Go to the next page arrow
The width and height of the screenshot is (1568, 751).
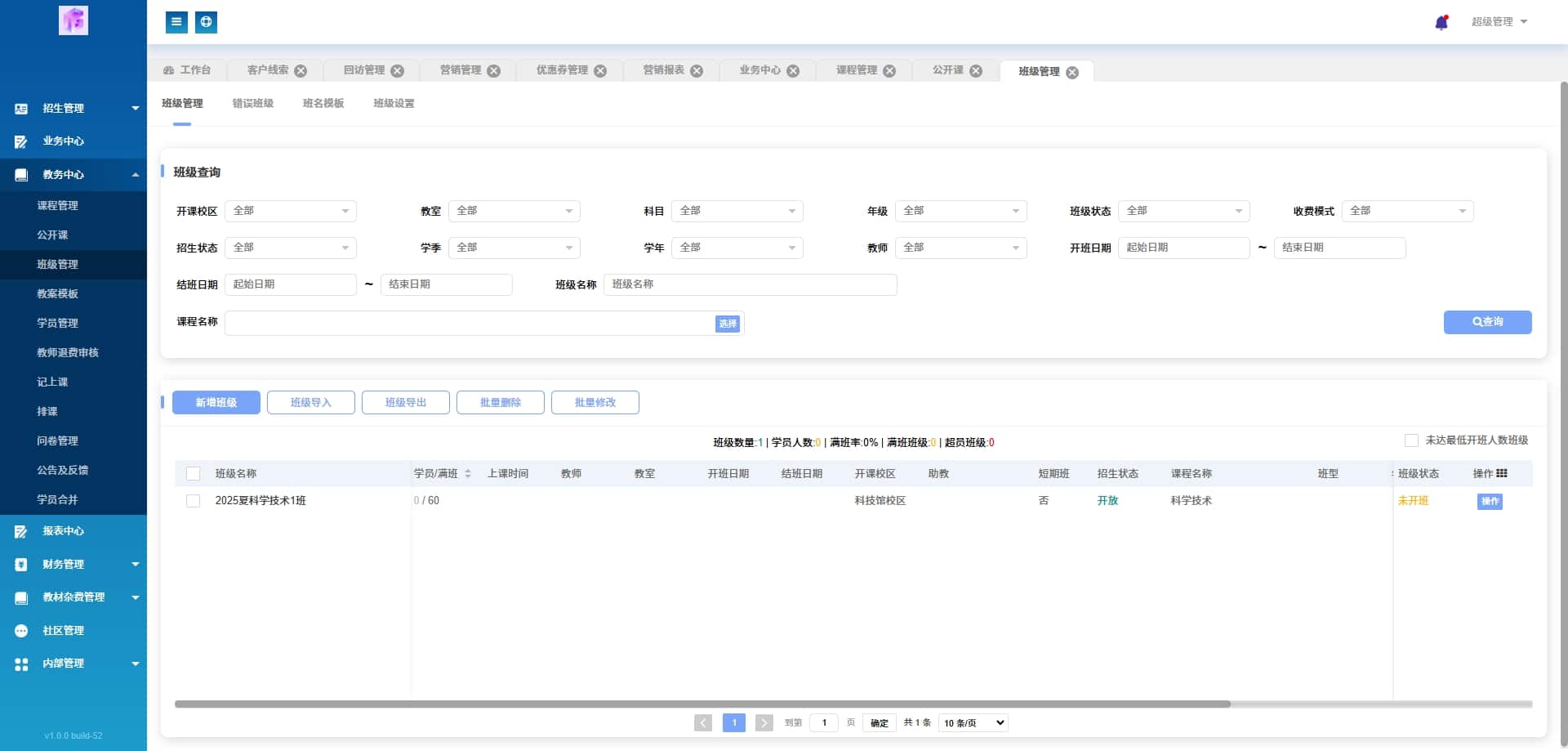tap(764, 722)
